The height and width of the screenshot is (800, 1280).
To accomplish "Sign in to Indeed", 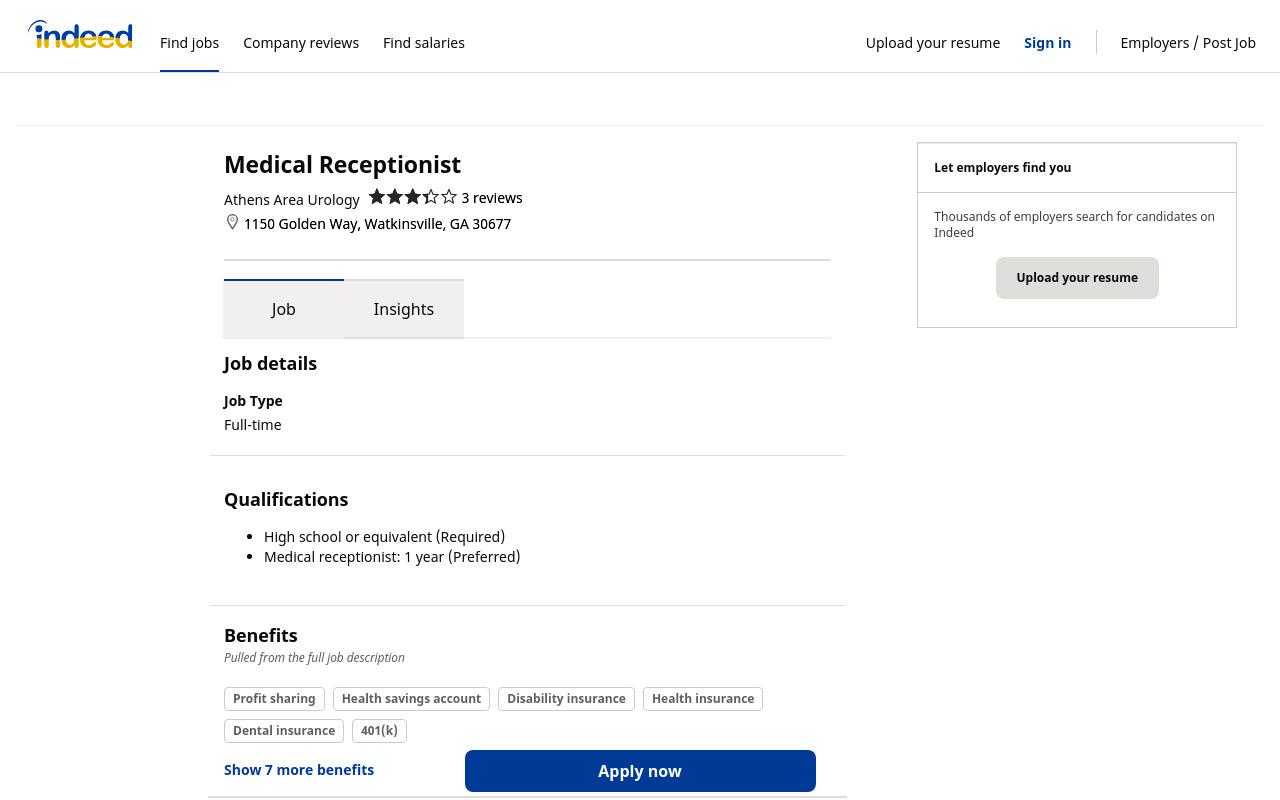I will tap(1047, 42).
